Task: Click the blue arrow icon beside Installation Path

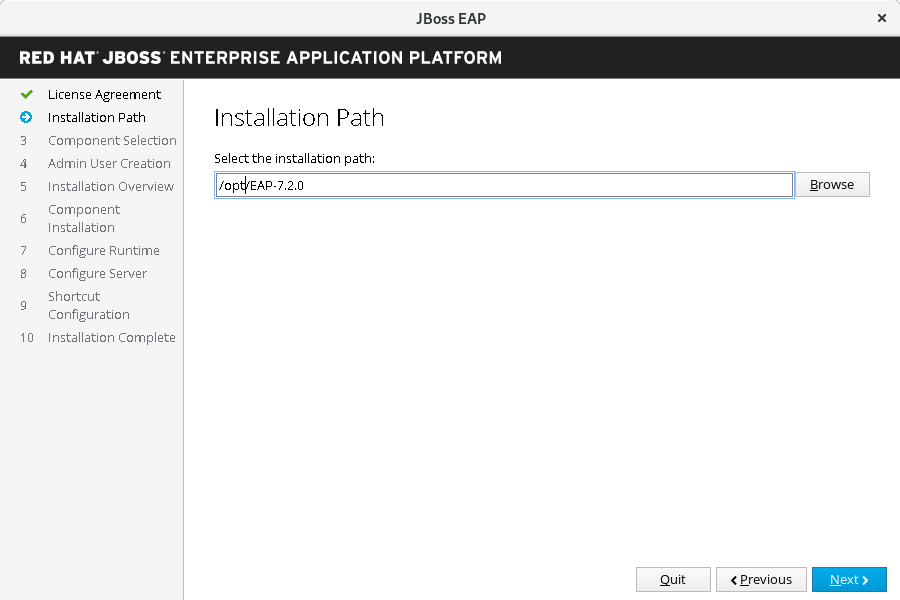Action: coord(27,118)
